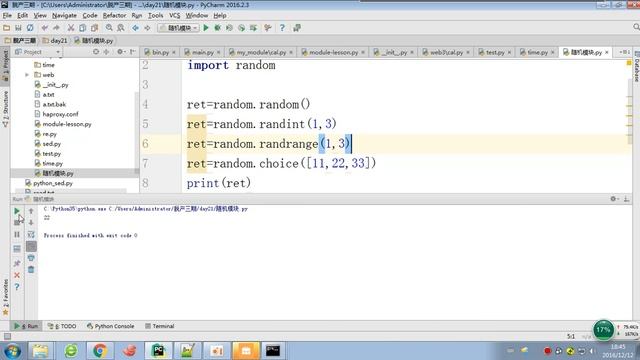This screenshot has width=640, height=360.
Task: Click the Save All toolbar icon
Action: click(x=18, y=28)
